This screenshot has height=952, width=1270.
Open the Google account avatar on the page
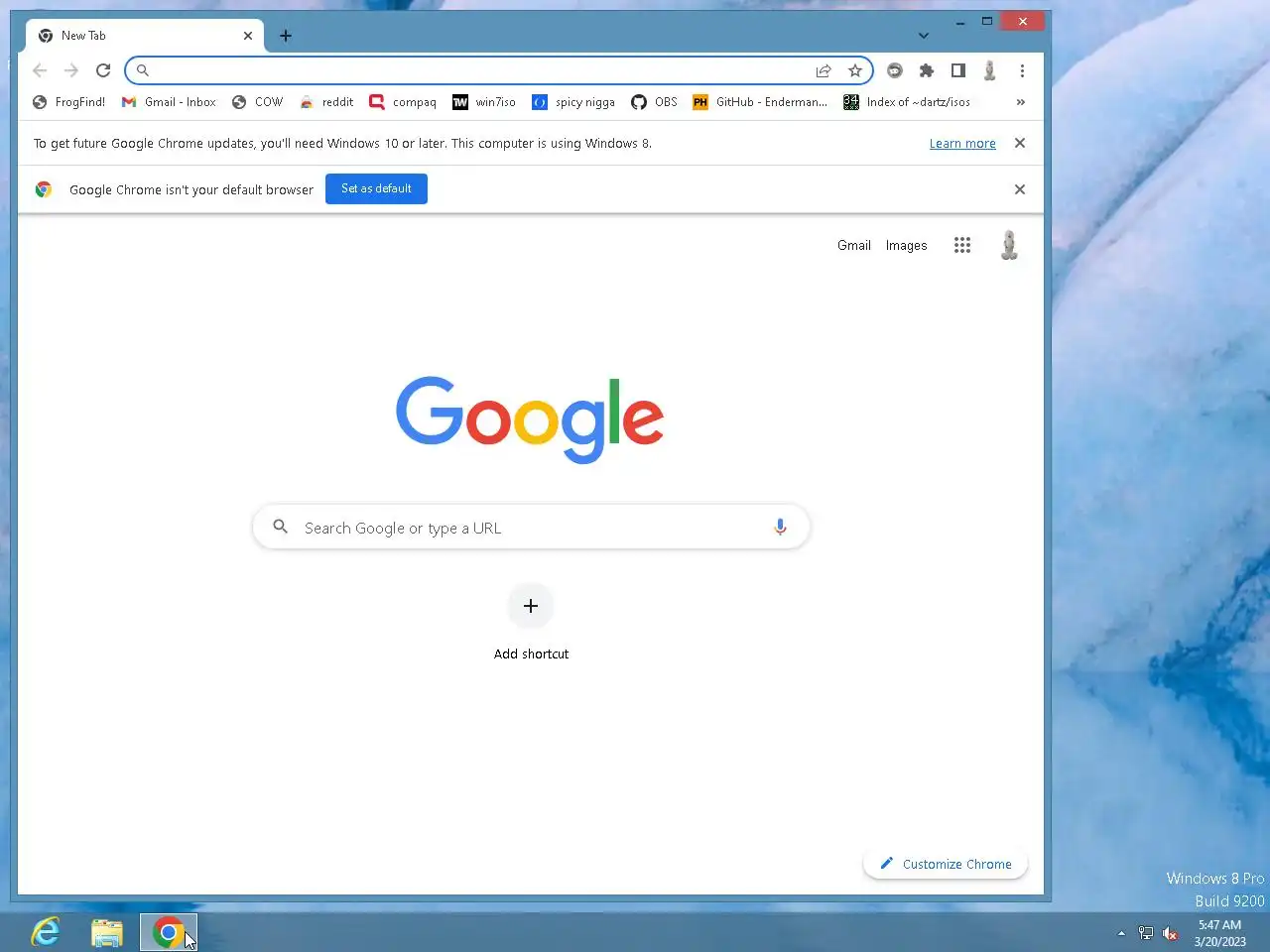pos(1009,245)
